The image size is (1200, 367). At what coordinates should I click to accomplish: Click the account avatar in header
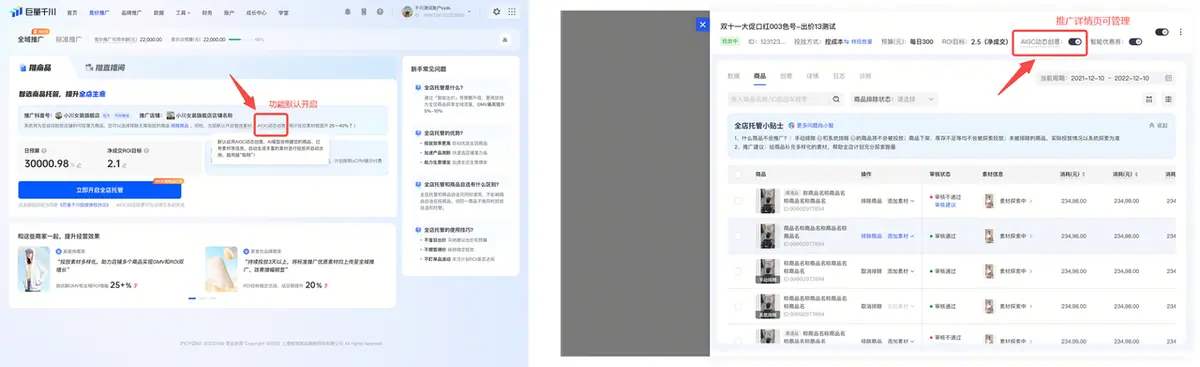407,12
